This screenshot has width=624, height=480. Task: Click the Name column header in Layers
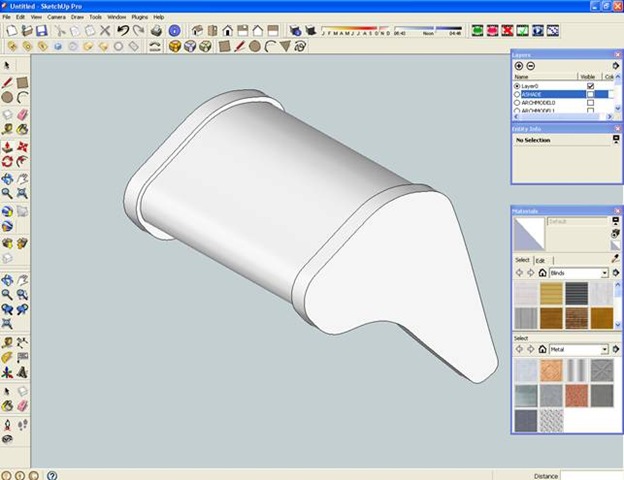point(521,76)
